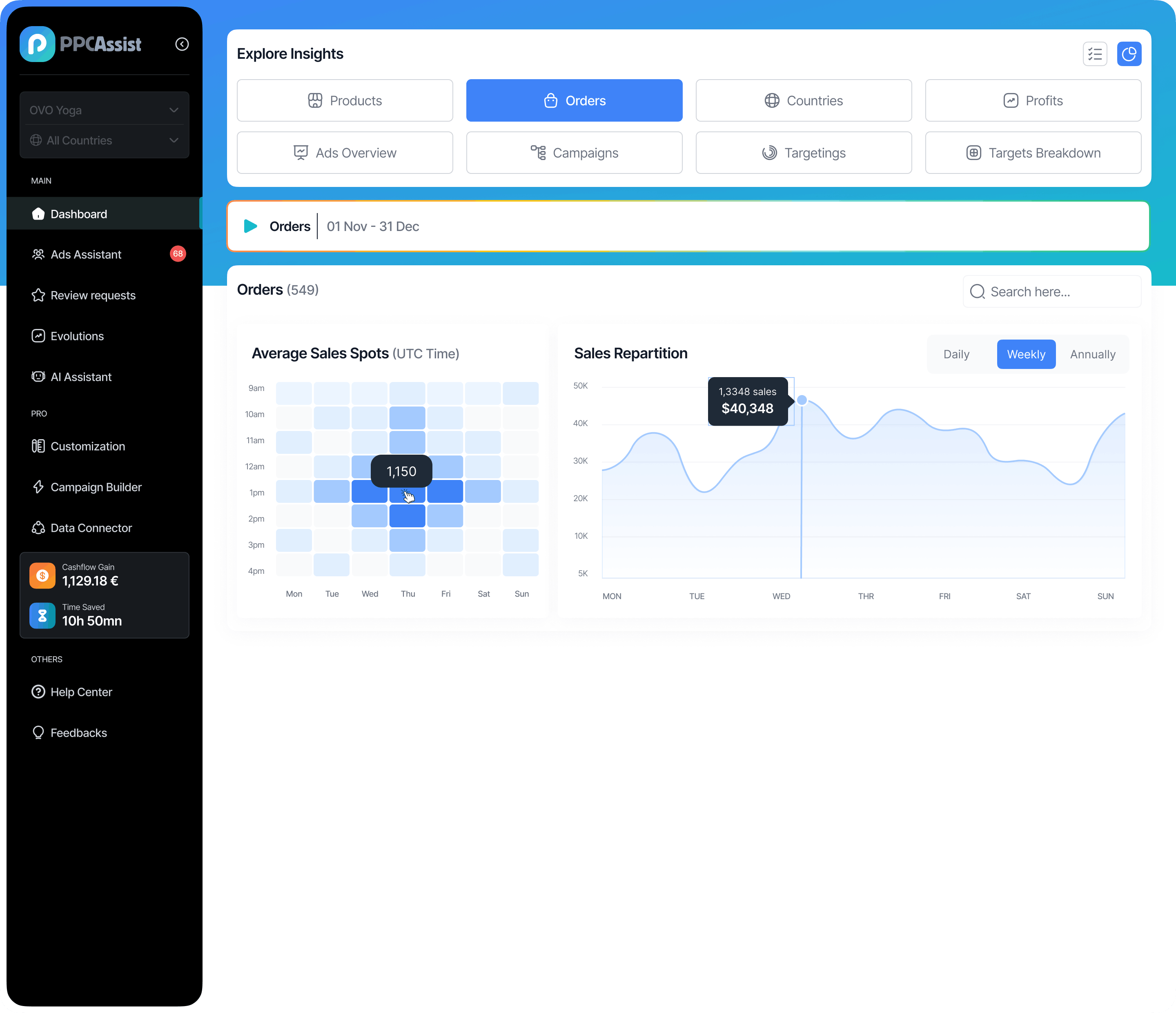Select the Annually repartition view

1092,355
